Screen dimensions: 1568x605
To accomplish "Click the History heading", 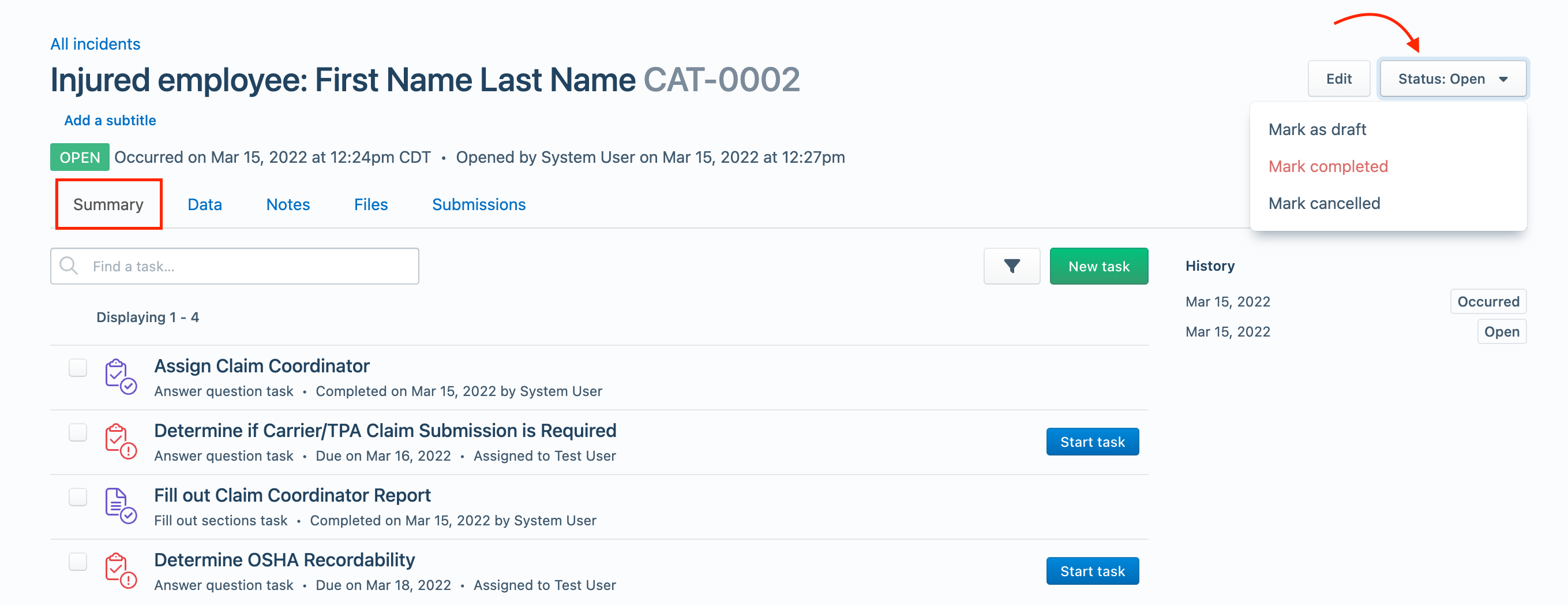I will pos(1210,266).
